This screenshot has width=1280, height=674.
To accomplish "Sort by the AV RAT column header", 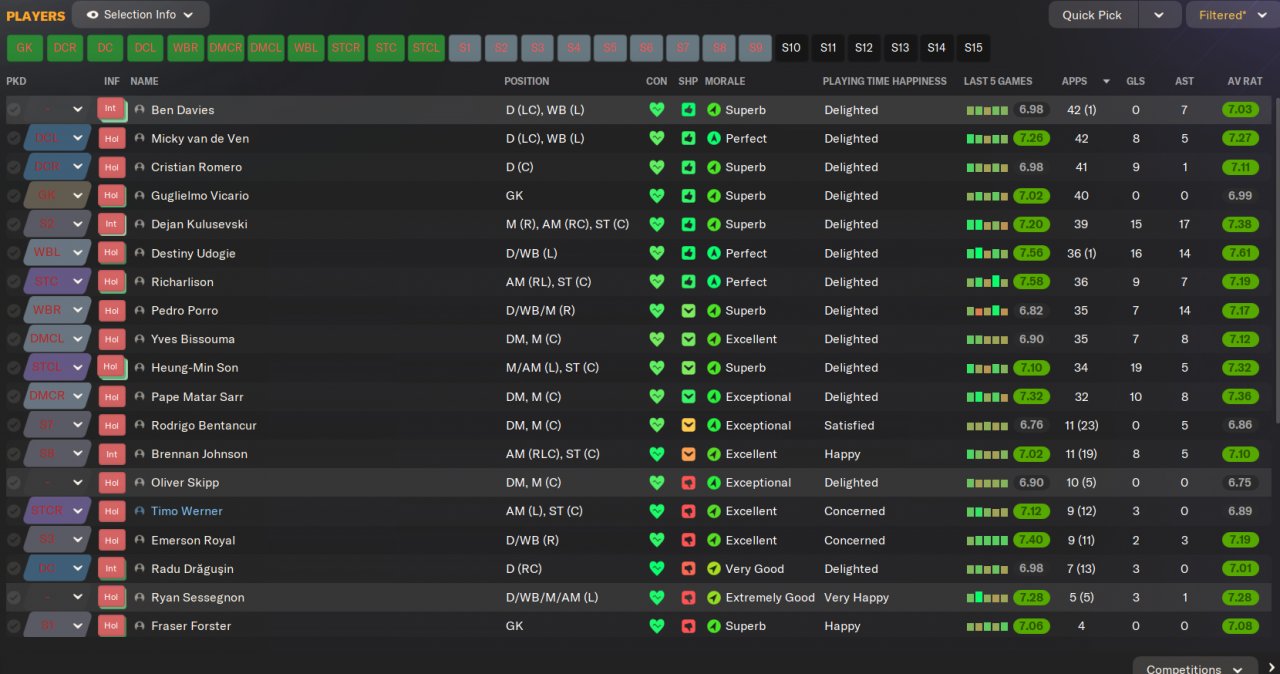I will [x=1245, y=81].
